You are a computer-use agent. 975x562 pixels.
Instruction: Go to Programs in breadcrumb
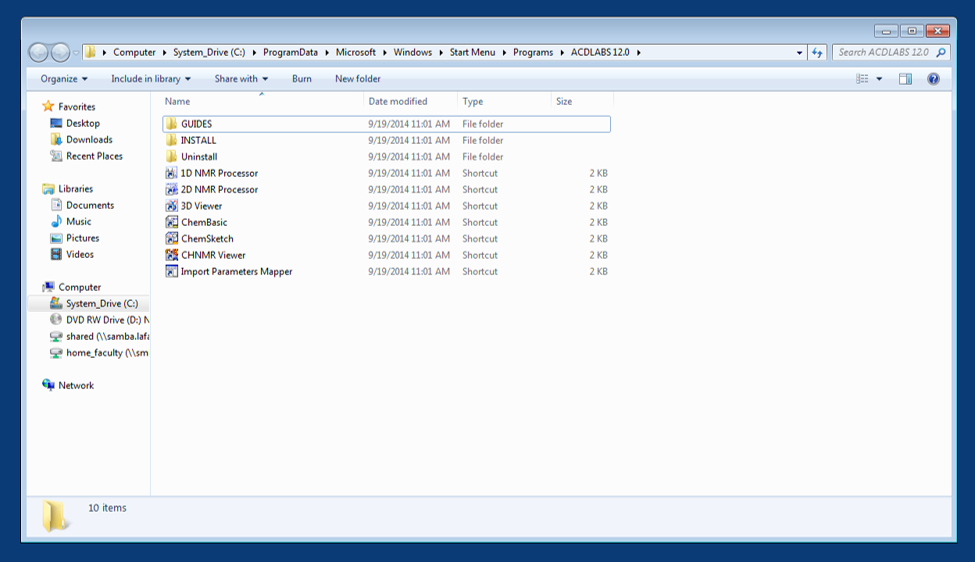click(533, 52)
